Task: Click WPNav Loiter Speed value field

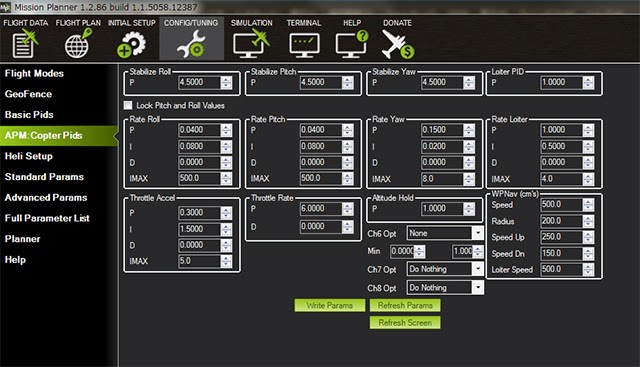Action: [561, 269]
